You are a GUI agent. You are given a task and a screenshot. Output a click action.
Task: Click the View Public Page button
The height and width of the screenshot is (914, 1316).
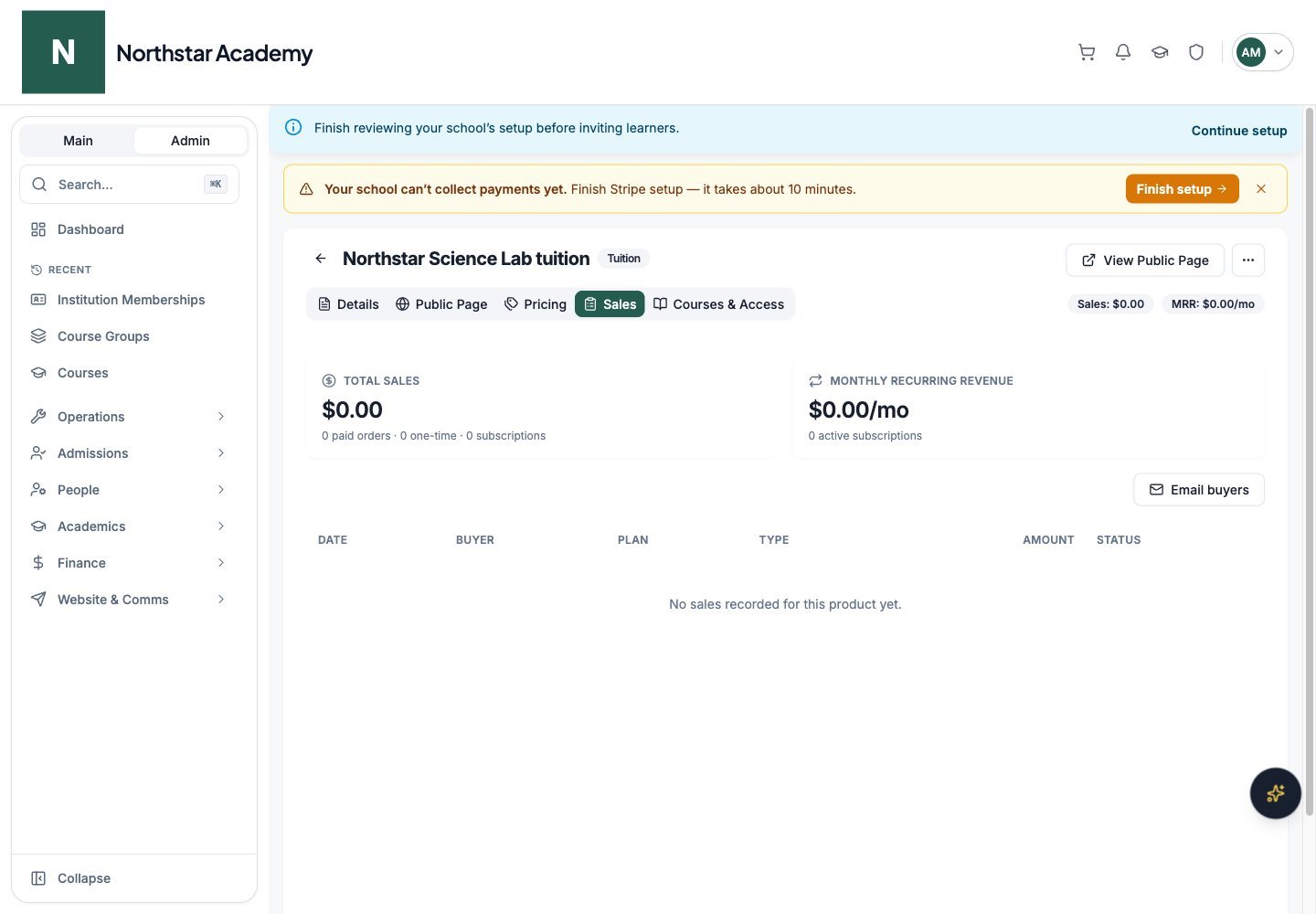(1145, 260)
